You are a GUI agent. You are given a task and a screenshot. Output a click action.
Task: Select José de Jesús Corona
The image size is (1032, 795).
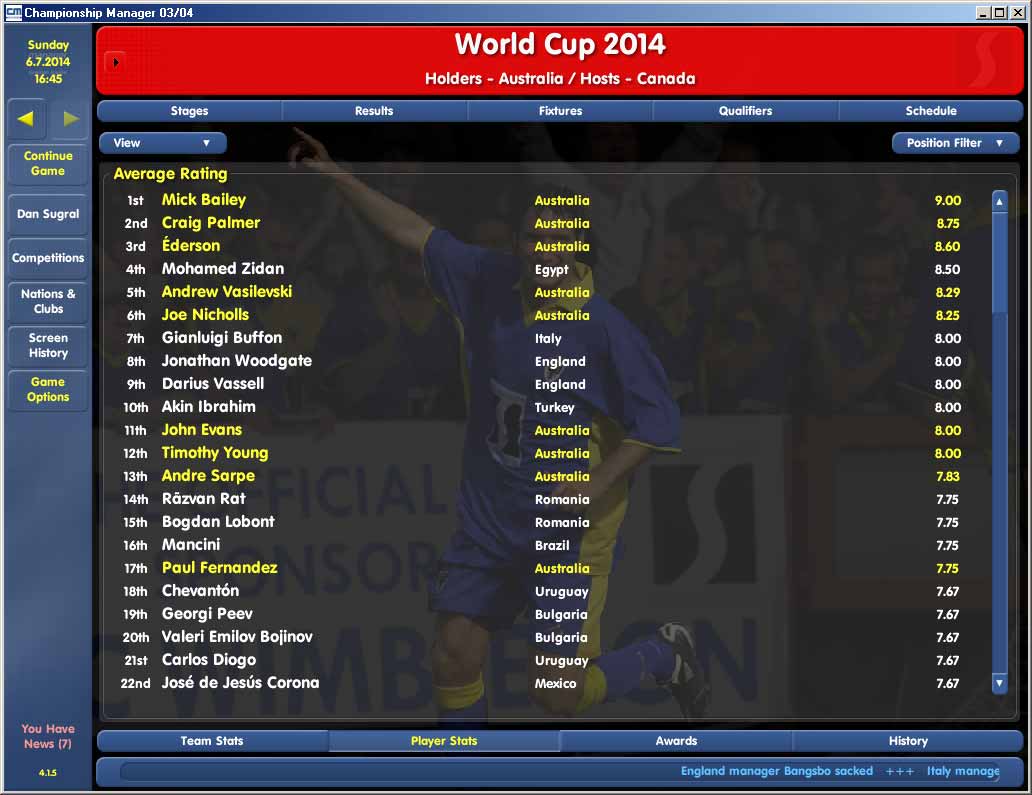click(x=241, y=682)
